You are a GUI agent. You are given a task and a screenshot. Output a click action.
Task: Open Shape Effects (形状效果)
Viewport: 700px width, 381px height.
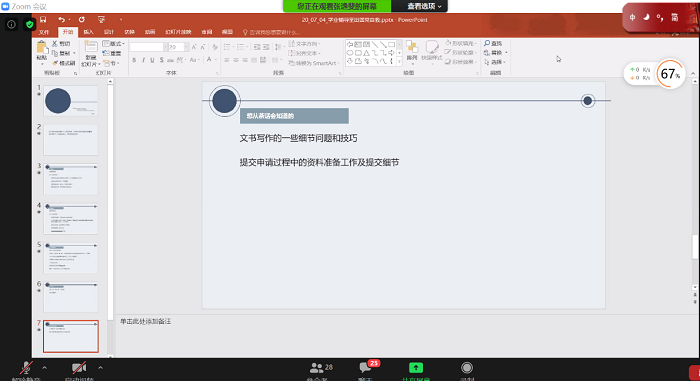(x=461, y=62)
